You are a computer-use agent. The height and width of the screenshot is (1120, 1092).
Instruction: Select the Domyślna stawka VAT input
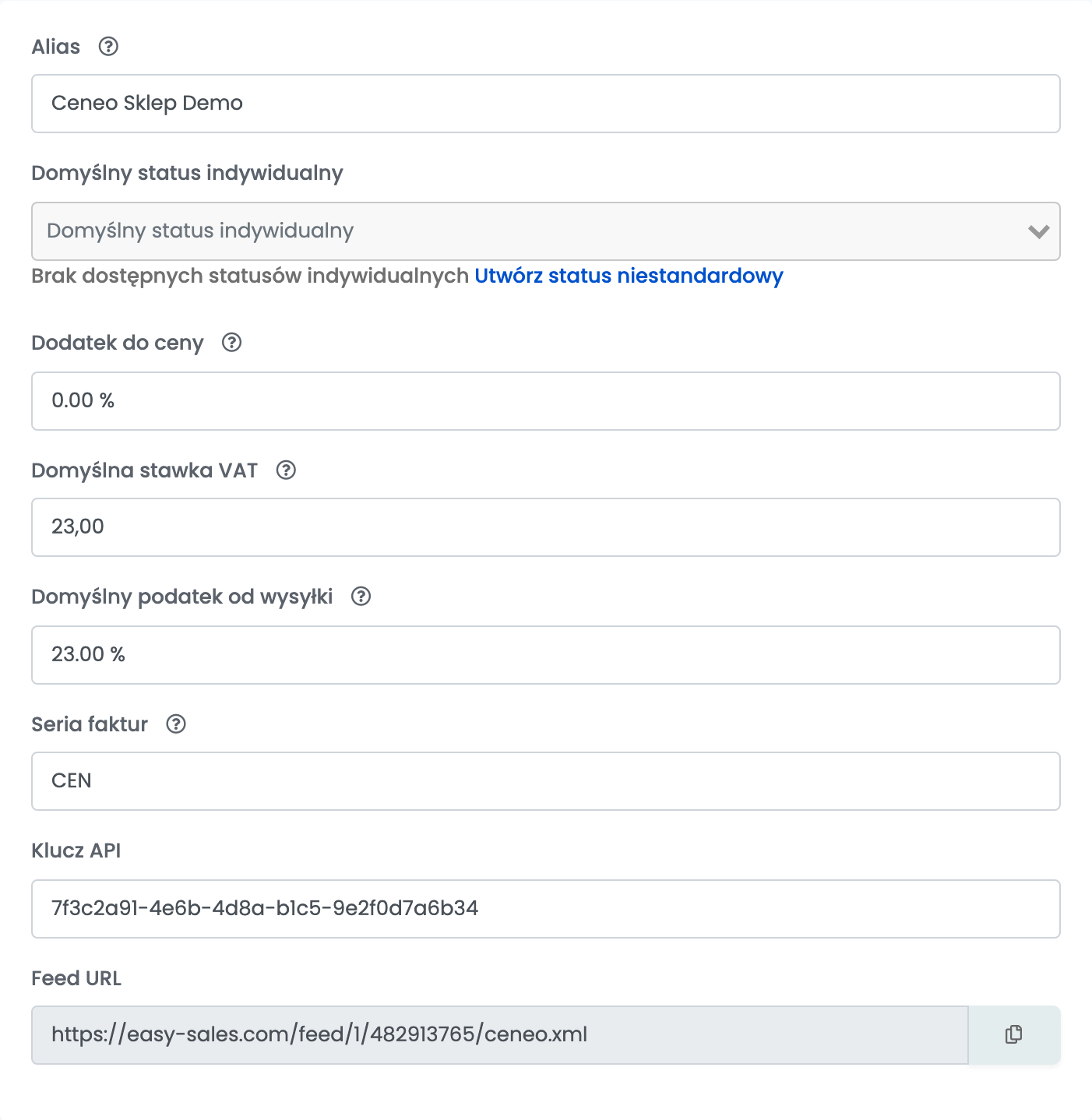pos(545,527)
